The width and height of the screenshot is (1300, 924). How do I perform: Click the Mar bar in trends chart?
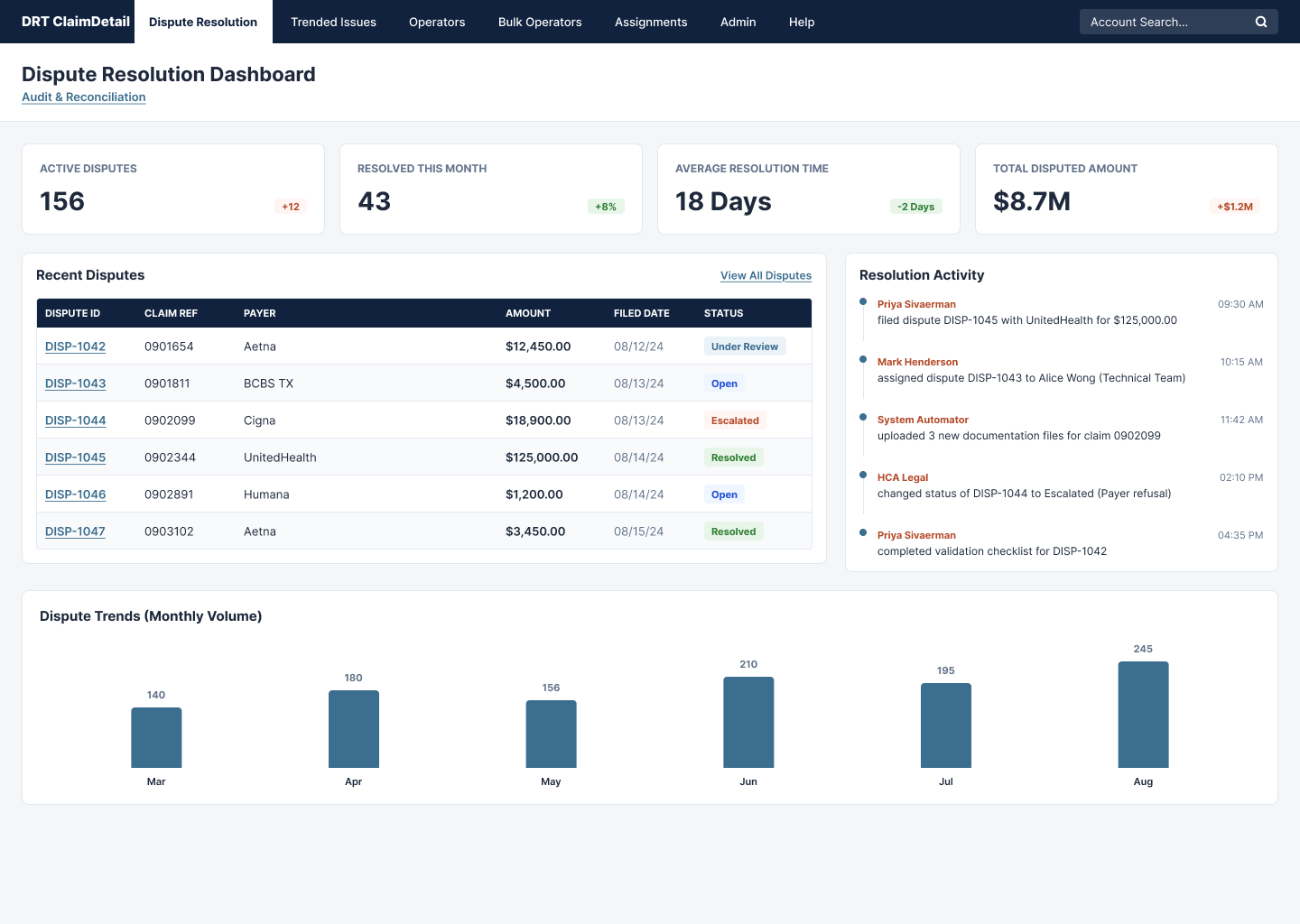click(x=156, y=737)
